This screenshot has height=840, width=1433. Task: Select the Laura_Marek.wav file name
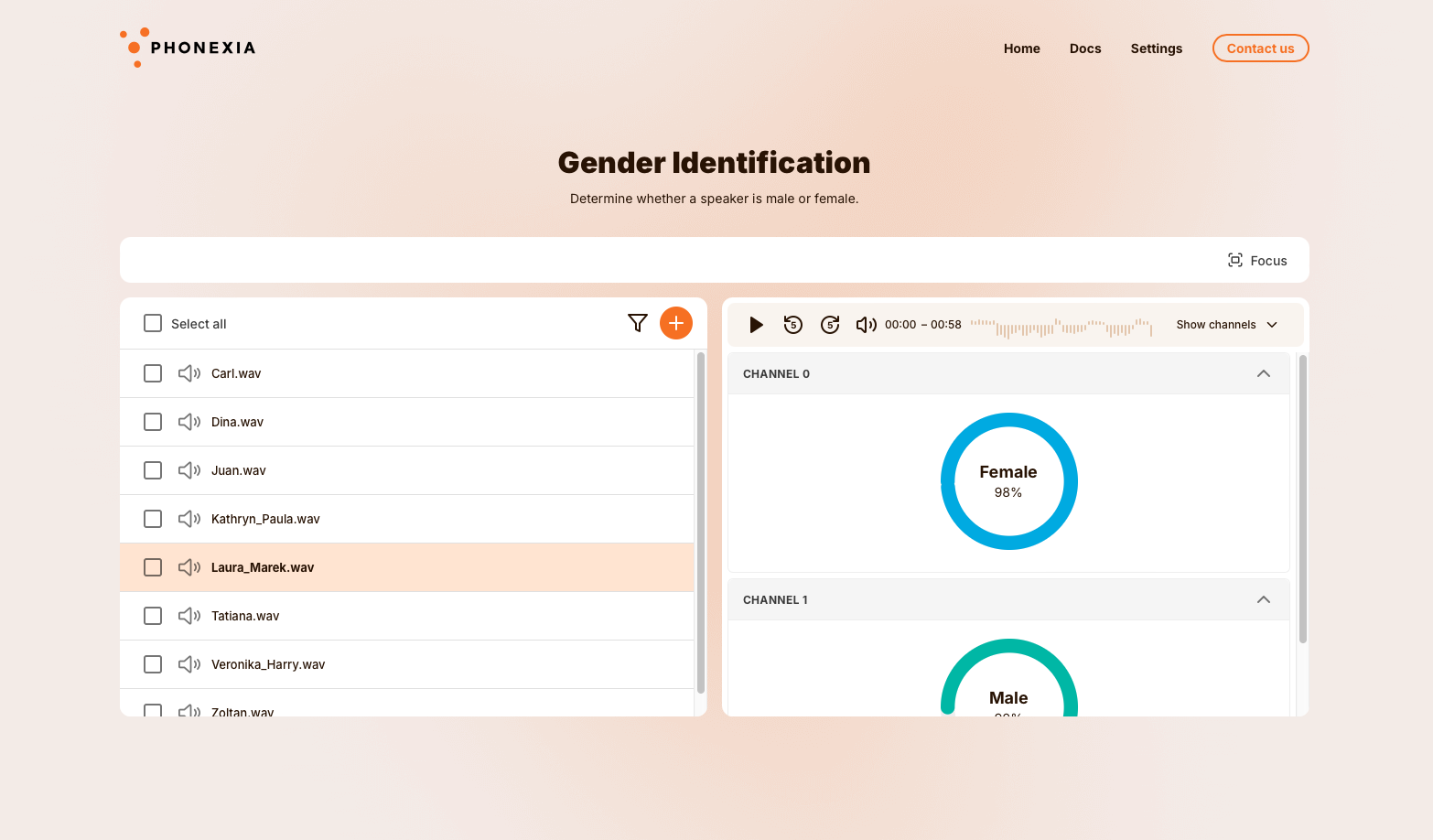click(263, 567)
